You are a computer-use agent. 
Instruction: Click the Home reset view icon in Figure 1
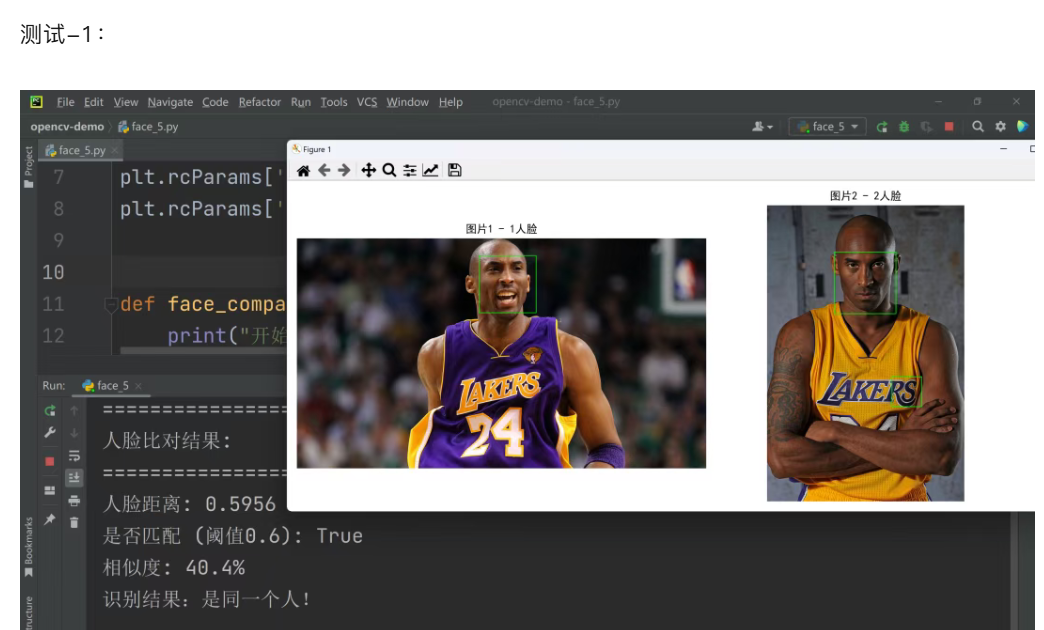click(x=303, y=170)
